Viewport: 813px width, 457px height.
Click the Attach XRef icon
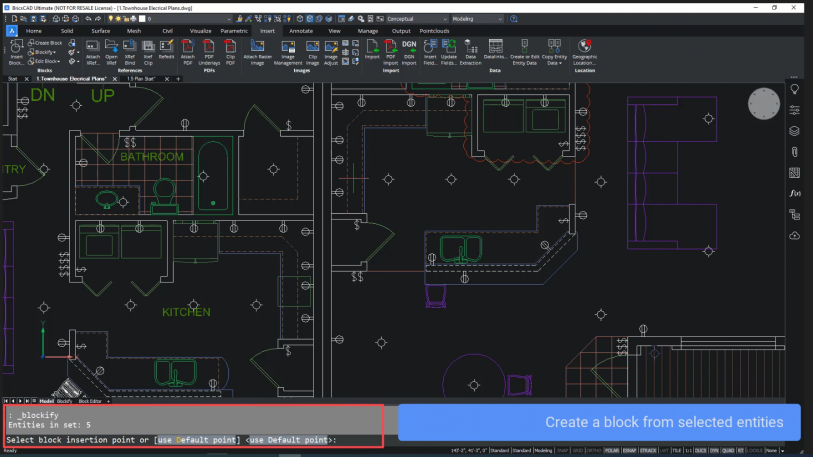point(93,52)
